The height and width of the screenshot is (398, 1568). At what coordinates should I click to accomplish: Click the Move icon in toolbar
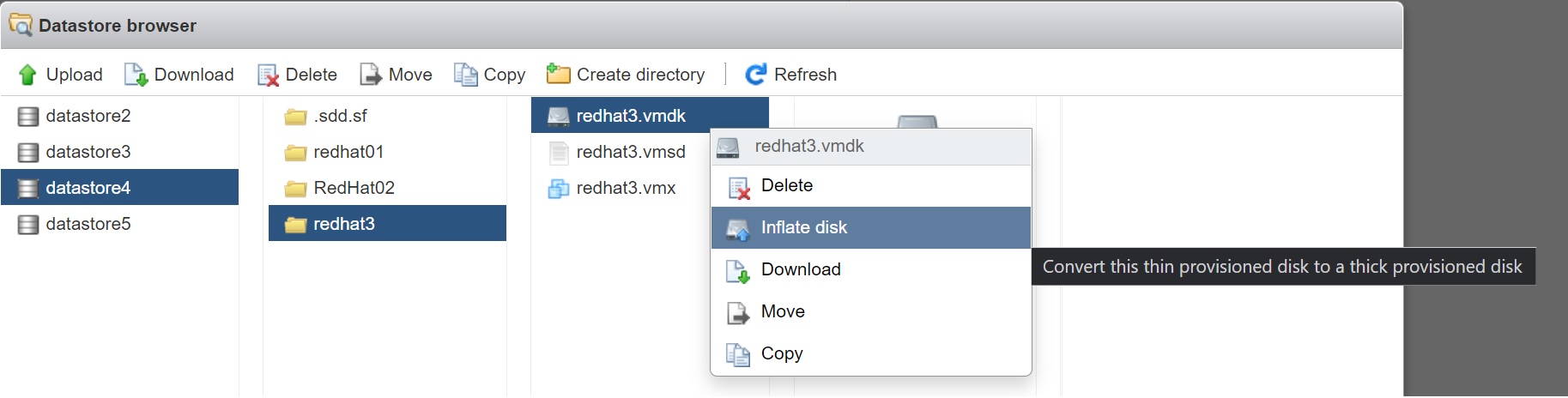pyautogui.click(x=371, y=75)
